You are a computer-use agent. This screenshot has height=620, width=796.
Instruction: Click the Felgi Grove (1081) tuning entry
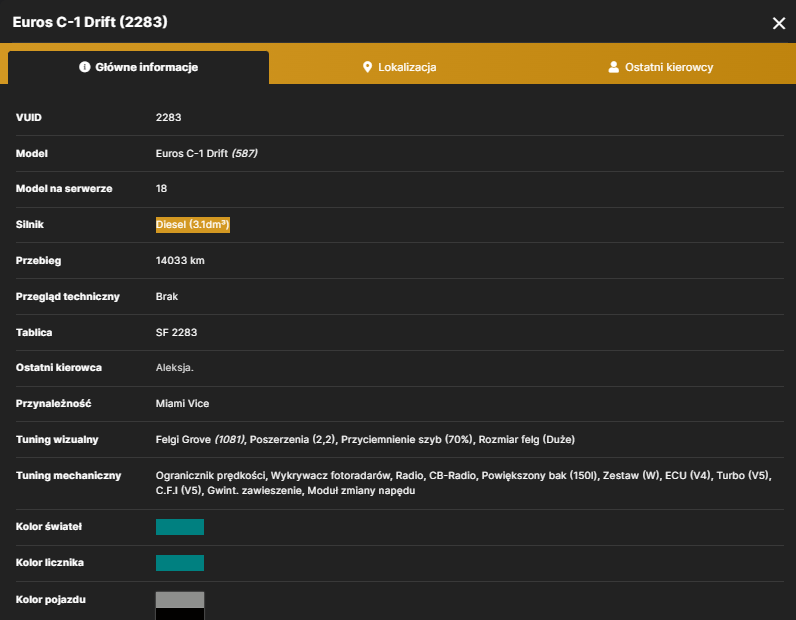tap(200, 440)
